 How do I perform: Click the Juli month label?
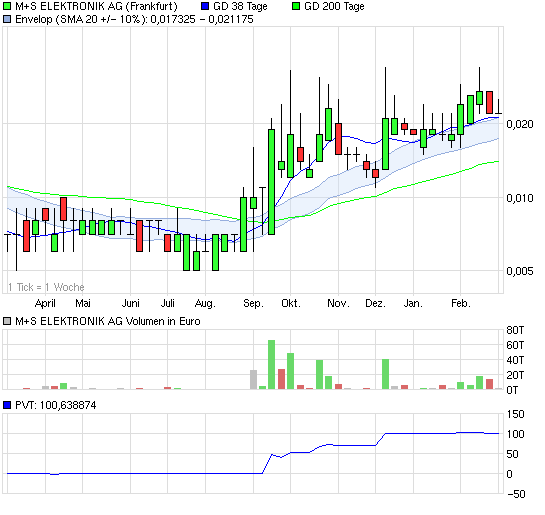click(x=168, y=303)
